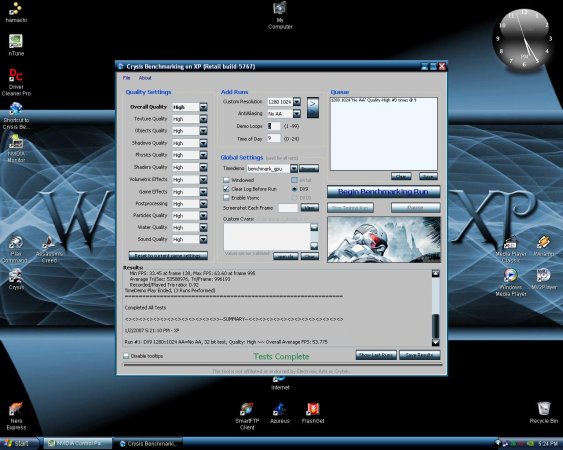Open the Game Effects dropdown
The width and height of the screenshot is (563, 450).
(203, 192)
